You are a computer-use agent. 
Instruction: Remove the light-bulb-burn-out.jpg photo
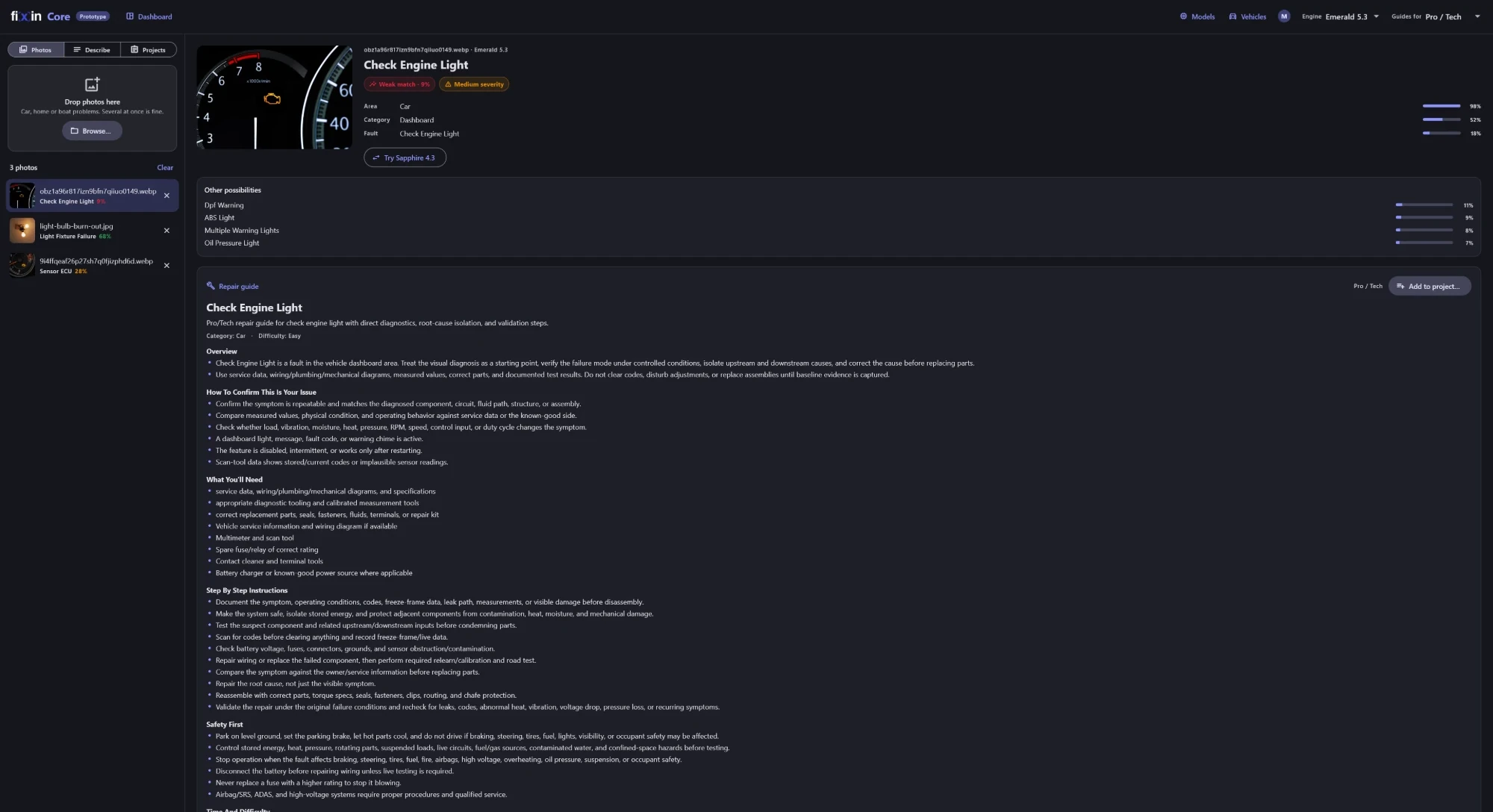pos(166,231)
